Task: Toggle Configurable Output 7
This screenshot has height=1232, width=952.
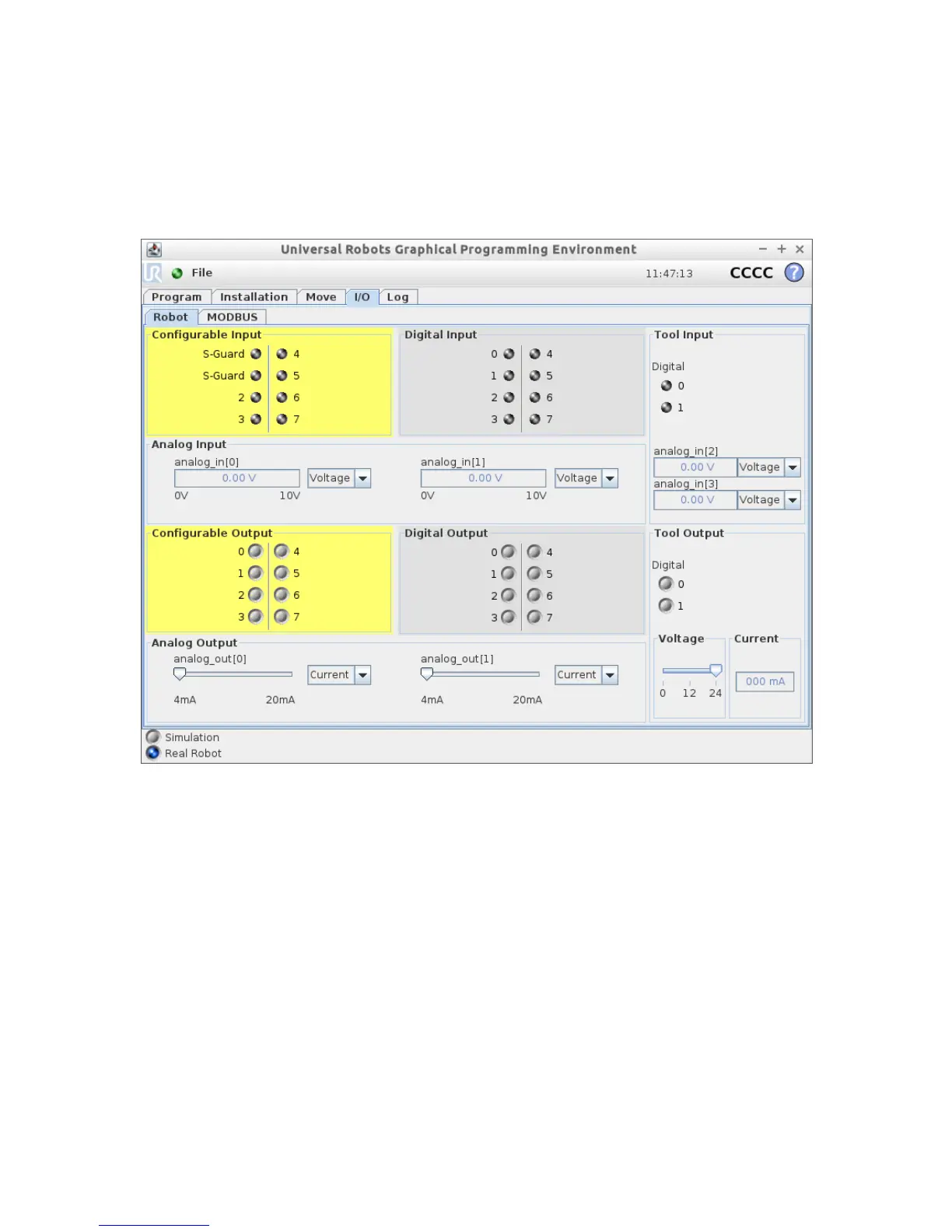Action: (282, 617)
